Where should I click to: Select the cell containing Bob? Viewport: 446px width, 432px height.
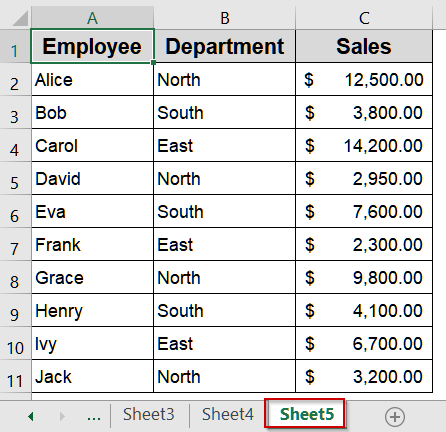(92, 112)
